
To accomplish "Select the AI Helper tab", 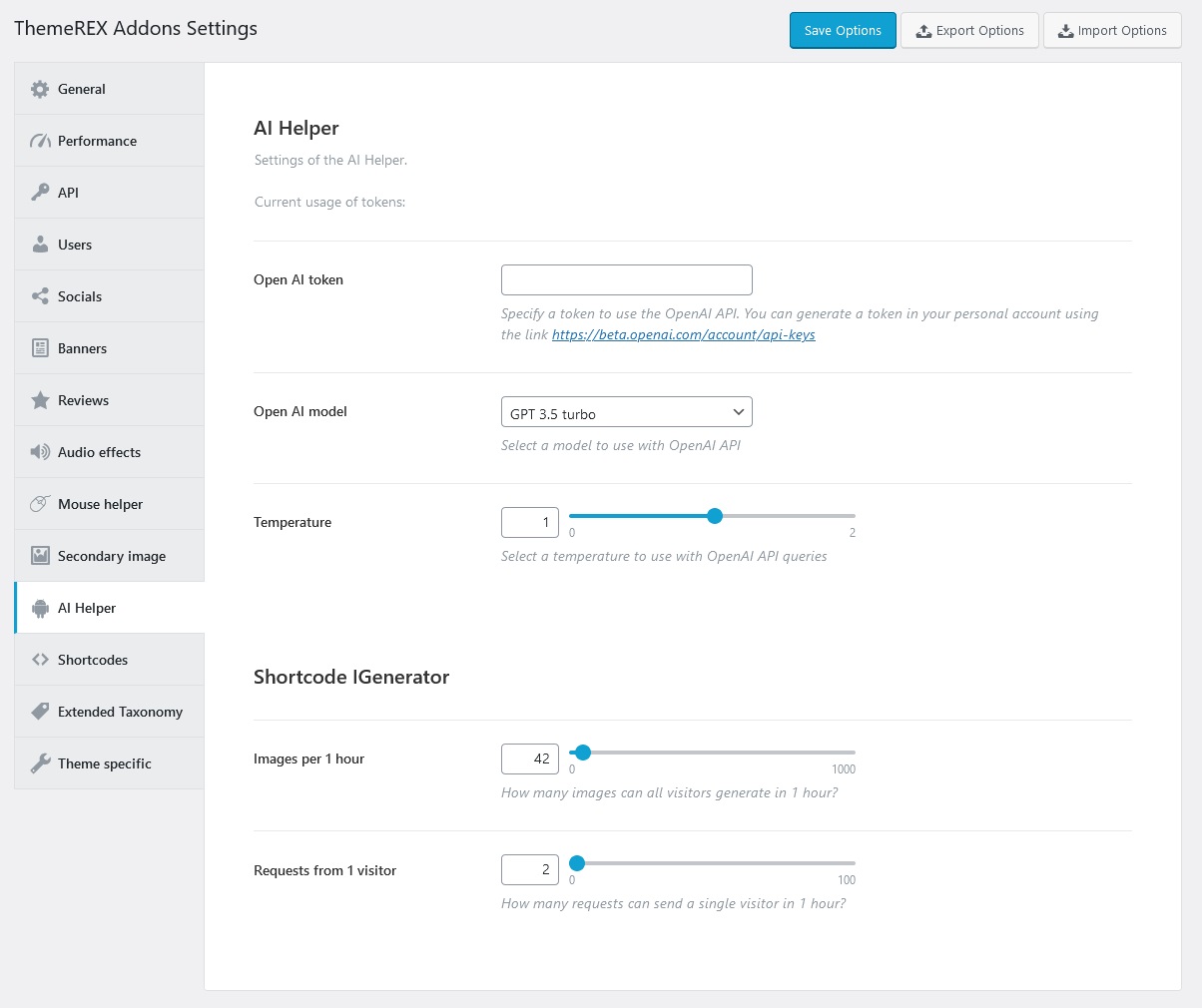I will coord(110,608).
